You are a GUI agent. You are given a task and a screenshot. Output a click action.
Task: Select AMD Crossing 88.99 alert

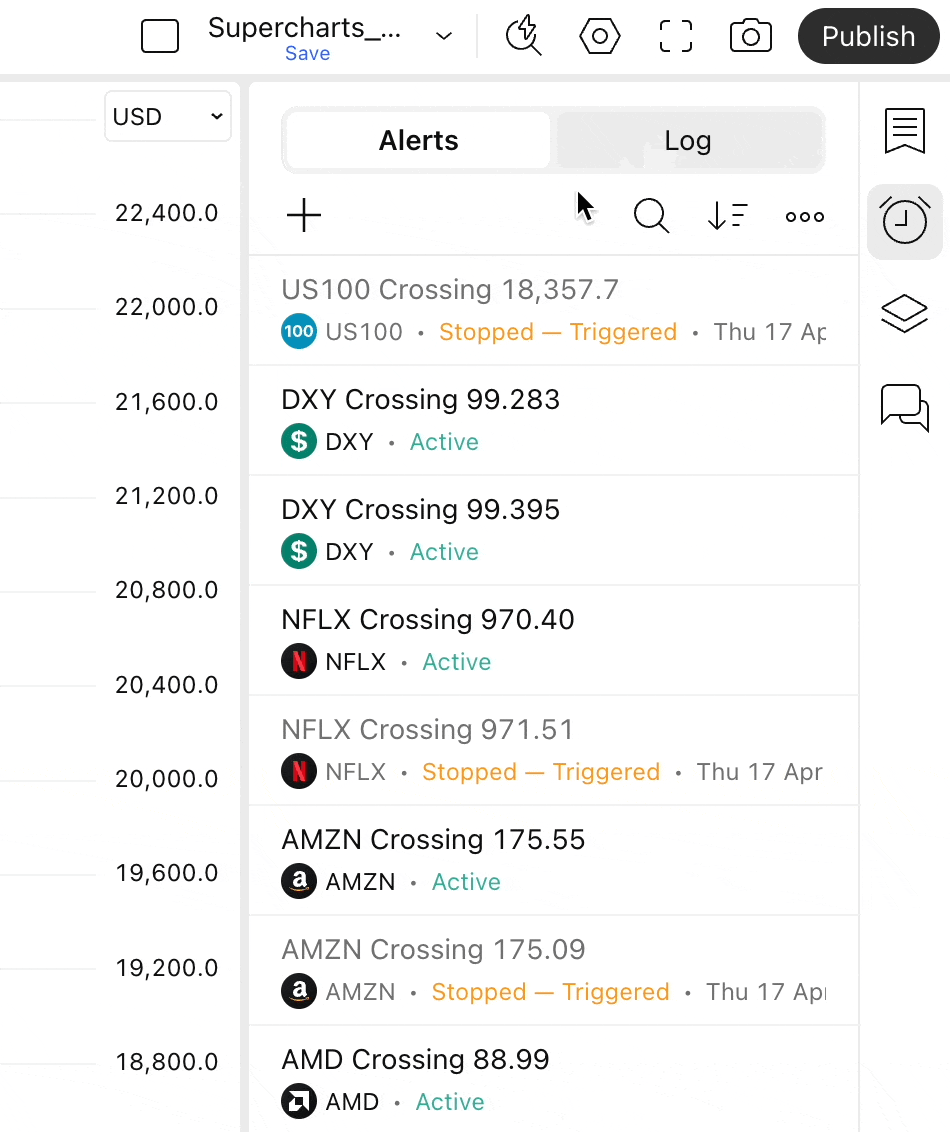point(554,1079)
